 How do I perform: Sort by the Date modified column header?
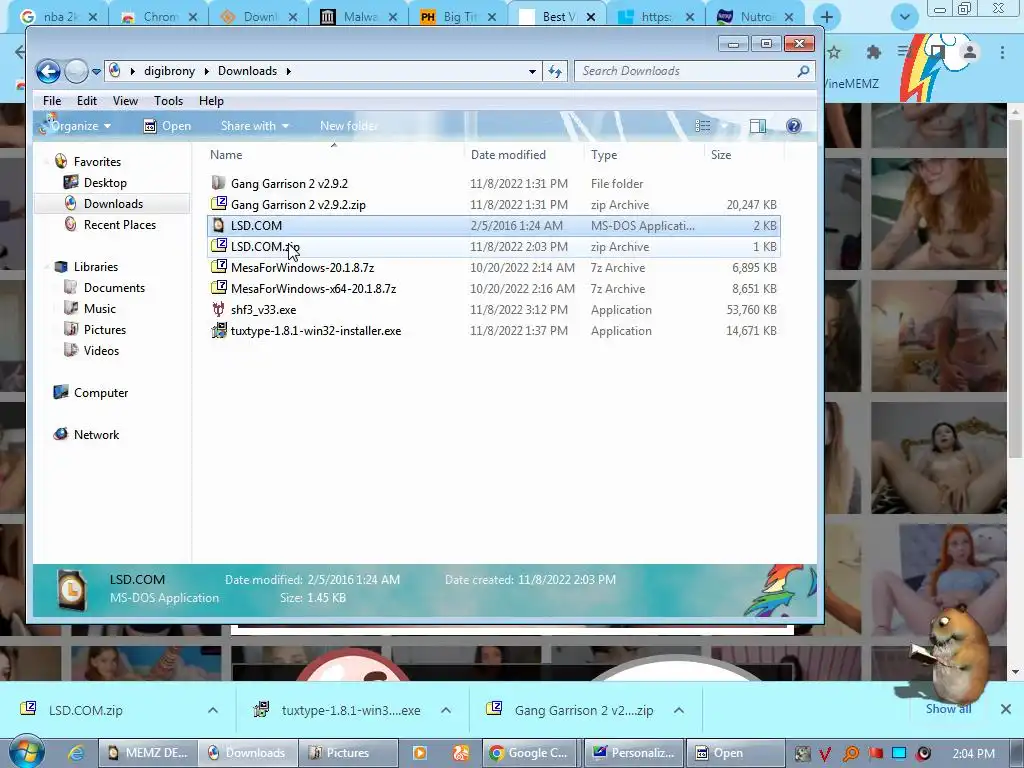click(x=508, y=155)
